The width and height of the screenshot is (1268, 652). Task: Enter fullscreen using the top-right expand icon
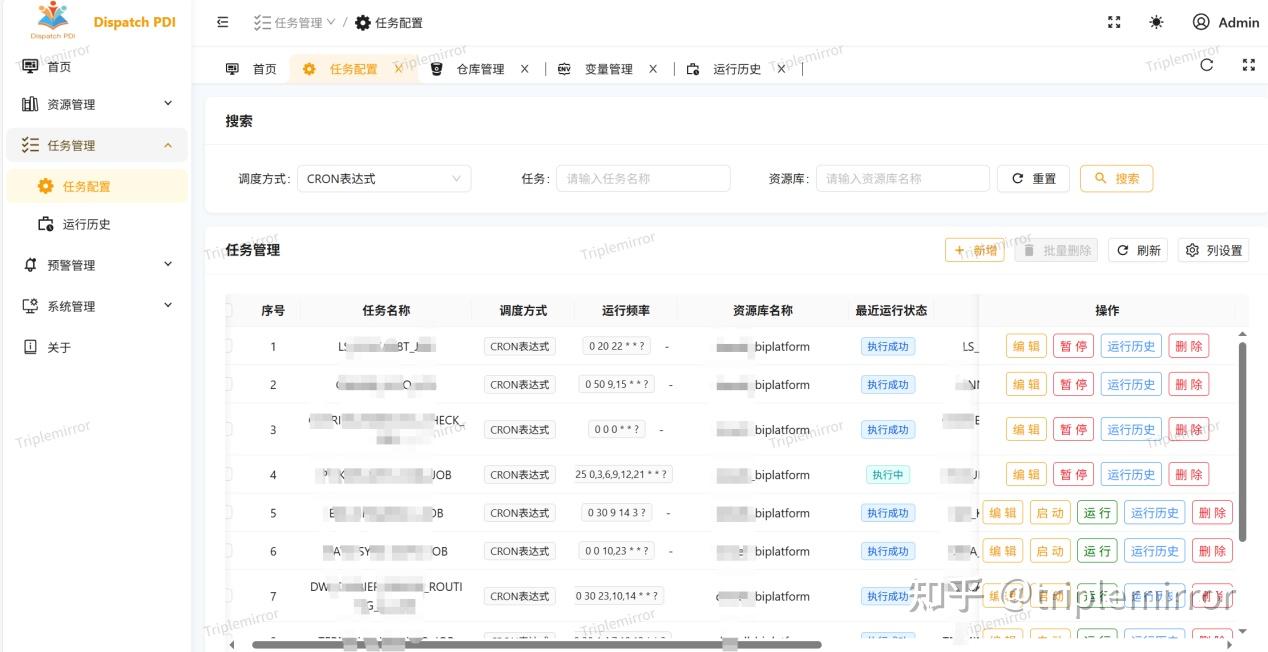click(x=1114, y=20)
